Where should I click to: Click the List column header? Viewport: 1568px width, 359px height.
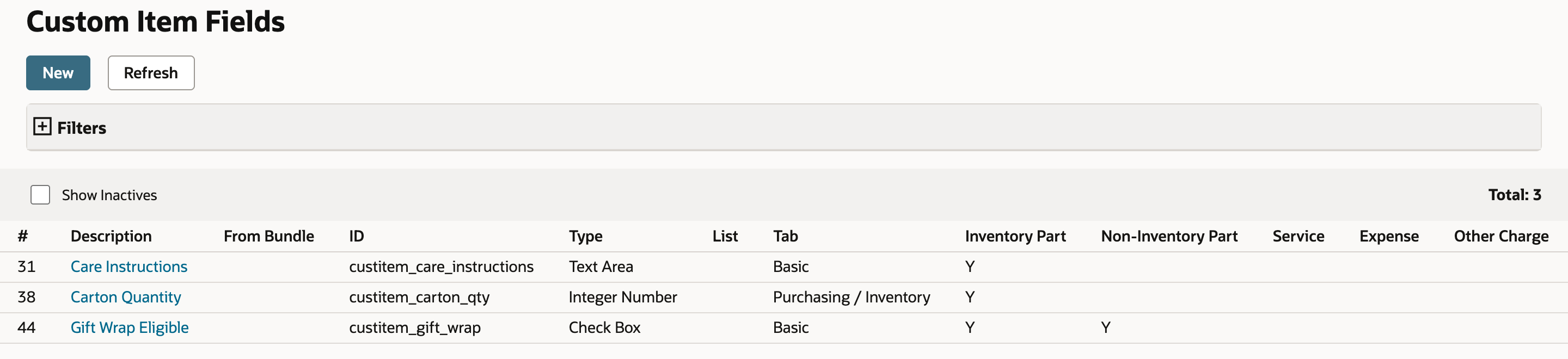tap(725, 236)
